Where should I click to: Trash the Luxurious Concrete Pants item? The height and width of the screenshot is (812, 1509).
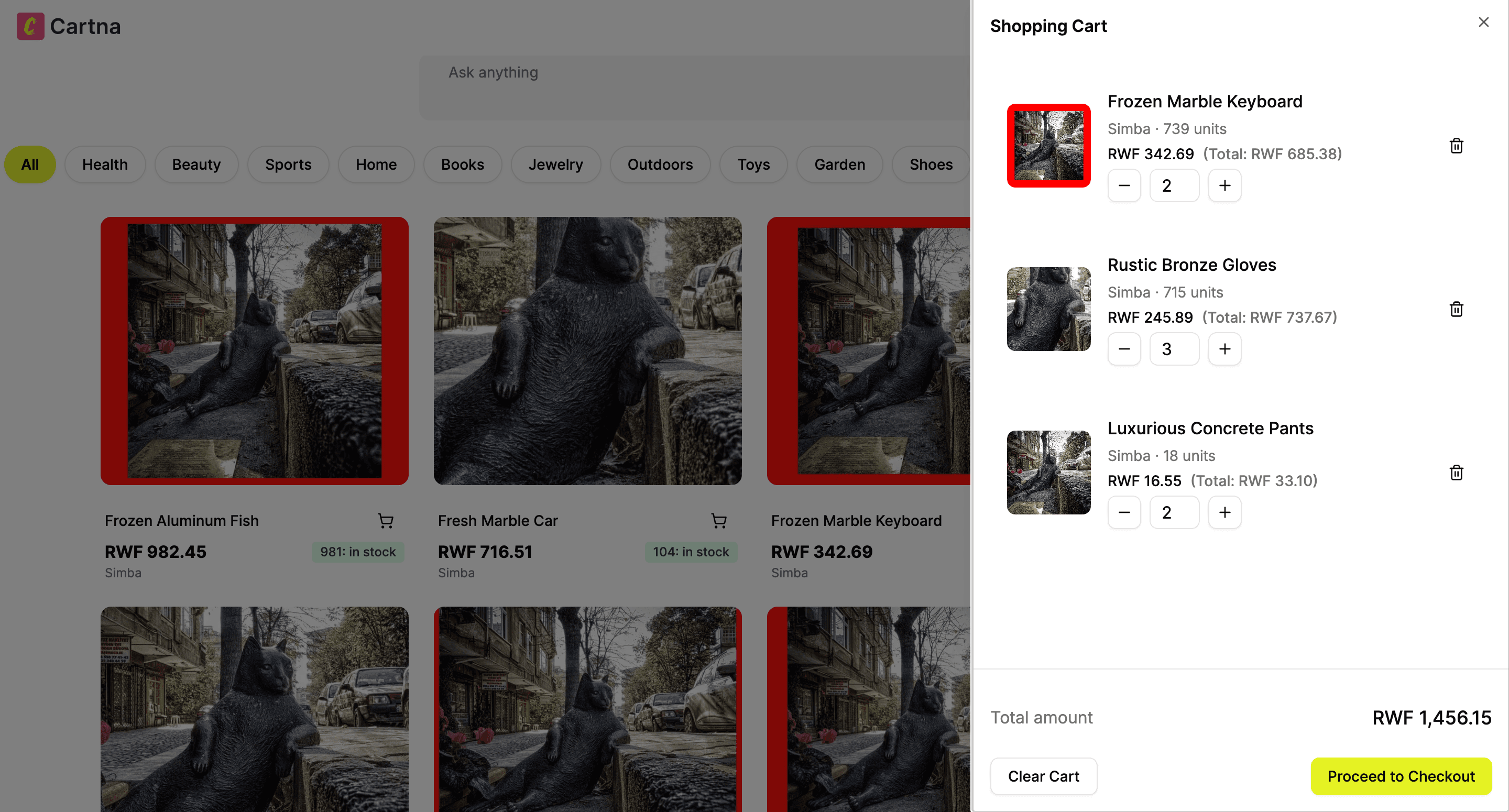[x=1456, y=473]
